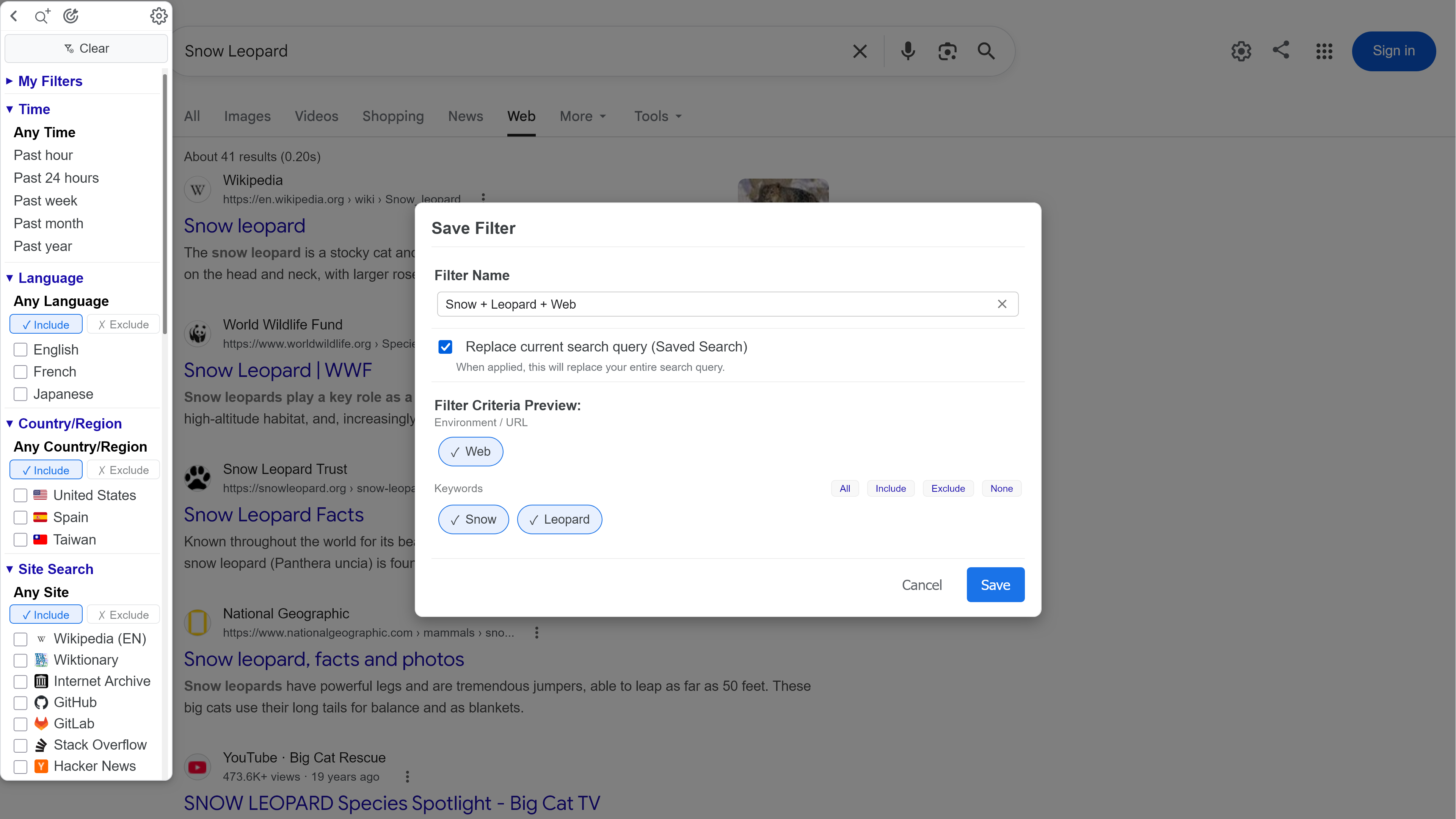Click the Hacker News Y icon
The width and height of the screenshot is (1456, 819).
pos(41,766)
